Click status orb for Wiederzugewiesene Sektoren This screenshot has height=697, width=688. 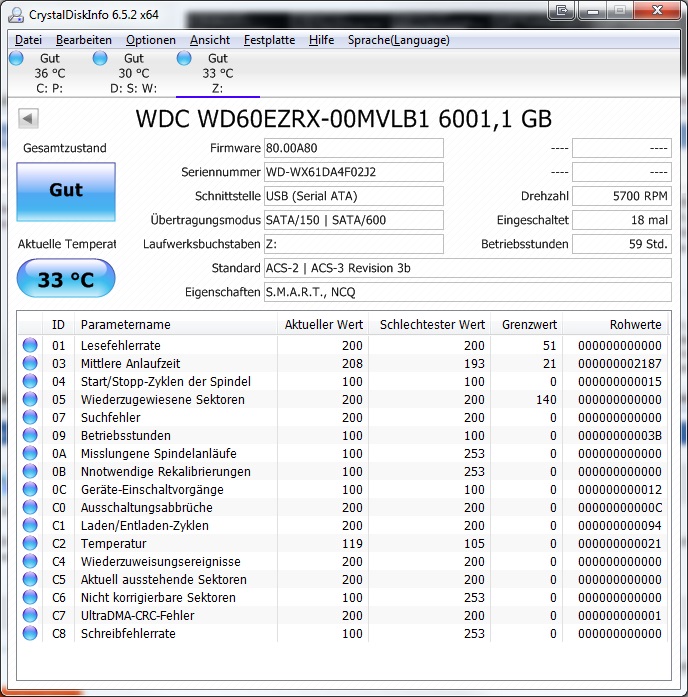(x=30, y=399)
